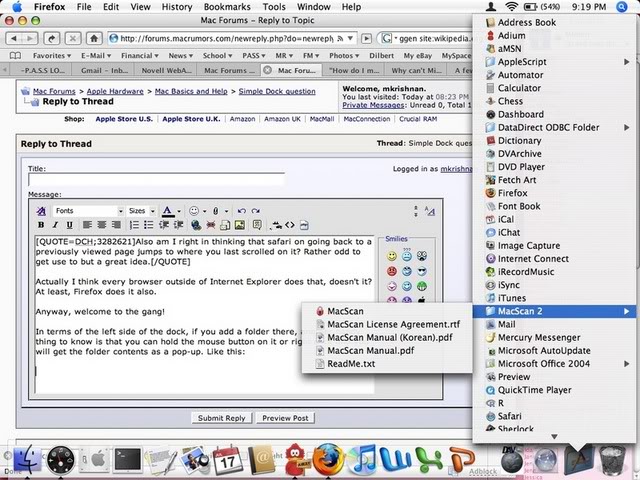Expand the AppleScript submenu
This screenshot has width=640, height=480.
[x=555, y=62]
